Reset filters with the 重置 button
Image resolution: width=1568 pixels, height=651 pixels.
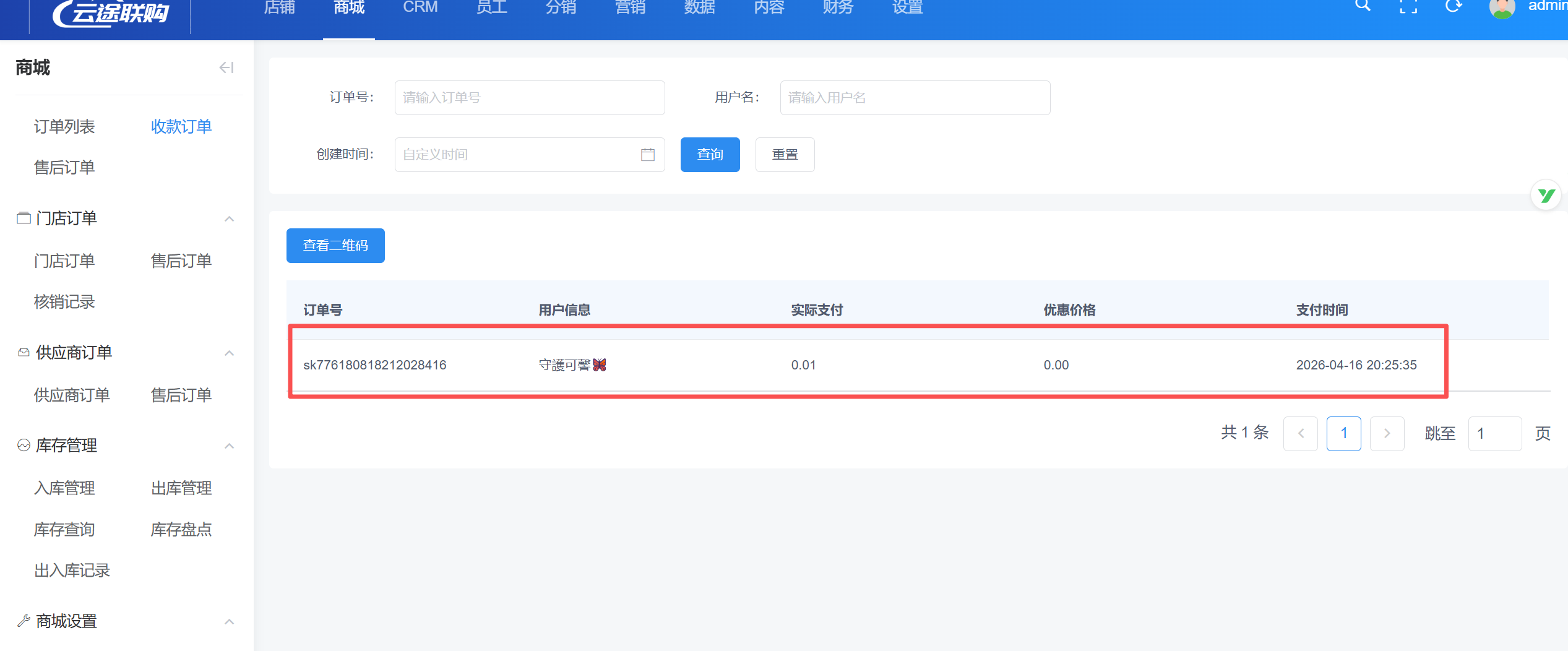[x=785, y=155]
